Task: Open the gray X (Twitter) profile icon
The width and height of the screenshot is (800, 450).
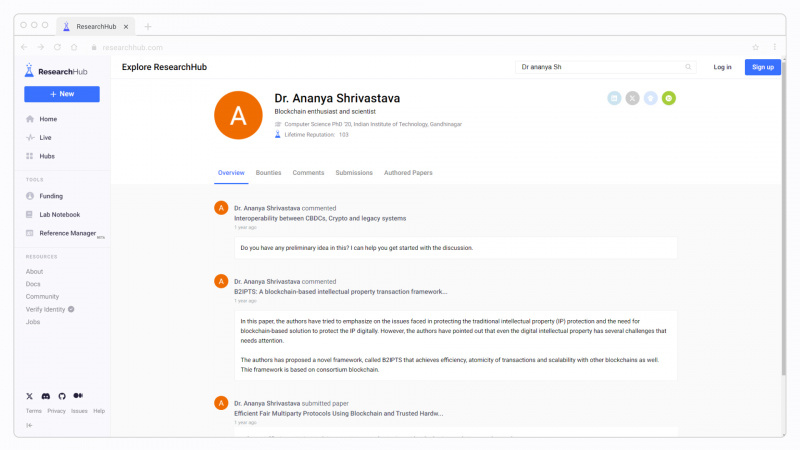Action: pyautogui.click(x=632, y=98)
